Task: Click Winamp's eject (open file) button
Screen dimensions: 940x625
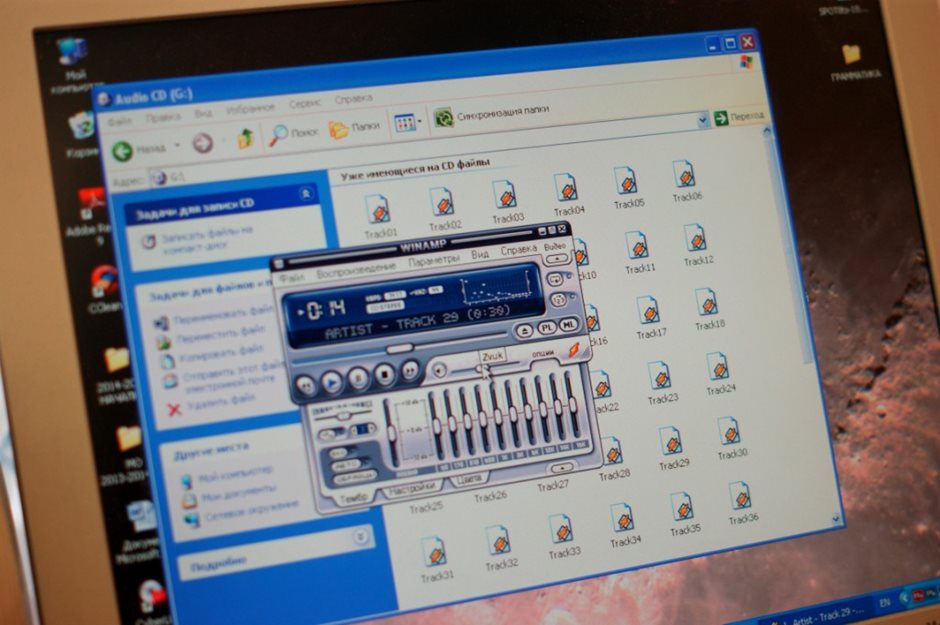Action: click(524, 329)
